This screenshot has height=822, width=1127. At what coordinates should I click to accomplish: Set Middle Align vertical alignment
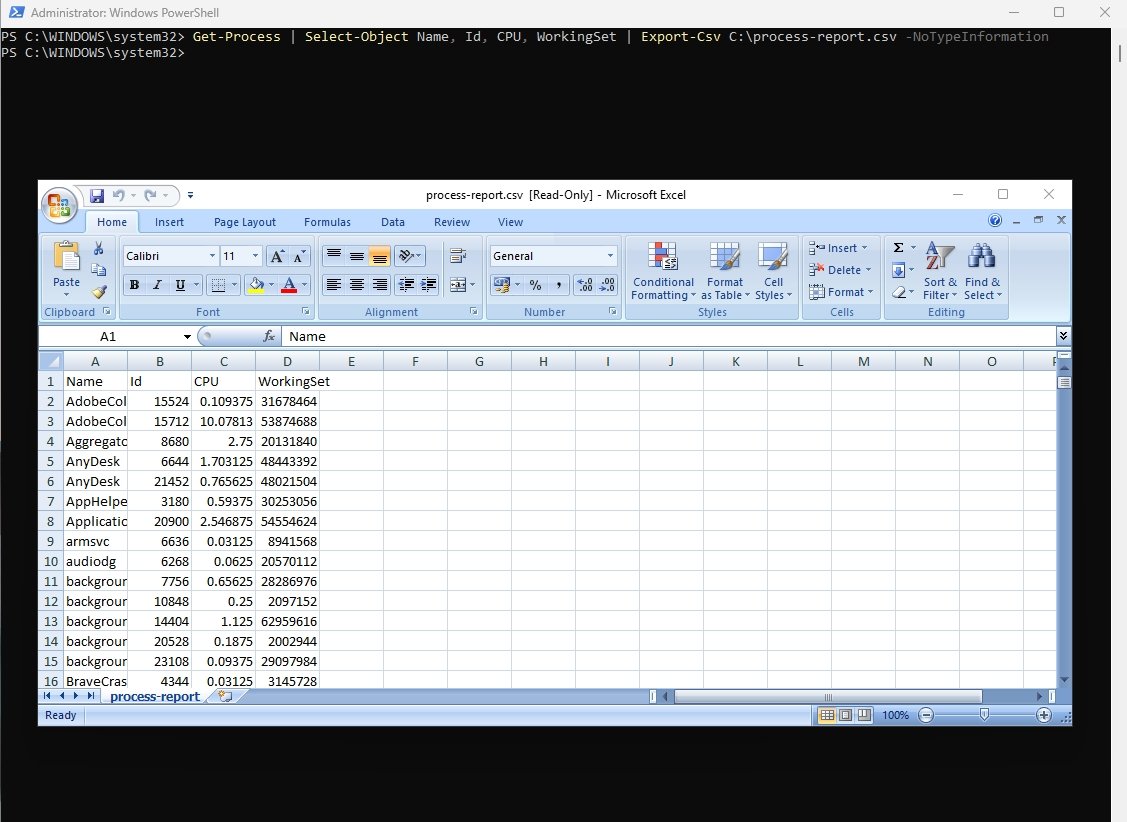(x=356, y=256)
